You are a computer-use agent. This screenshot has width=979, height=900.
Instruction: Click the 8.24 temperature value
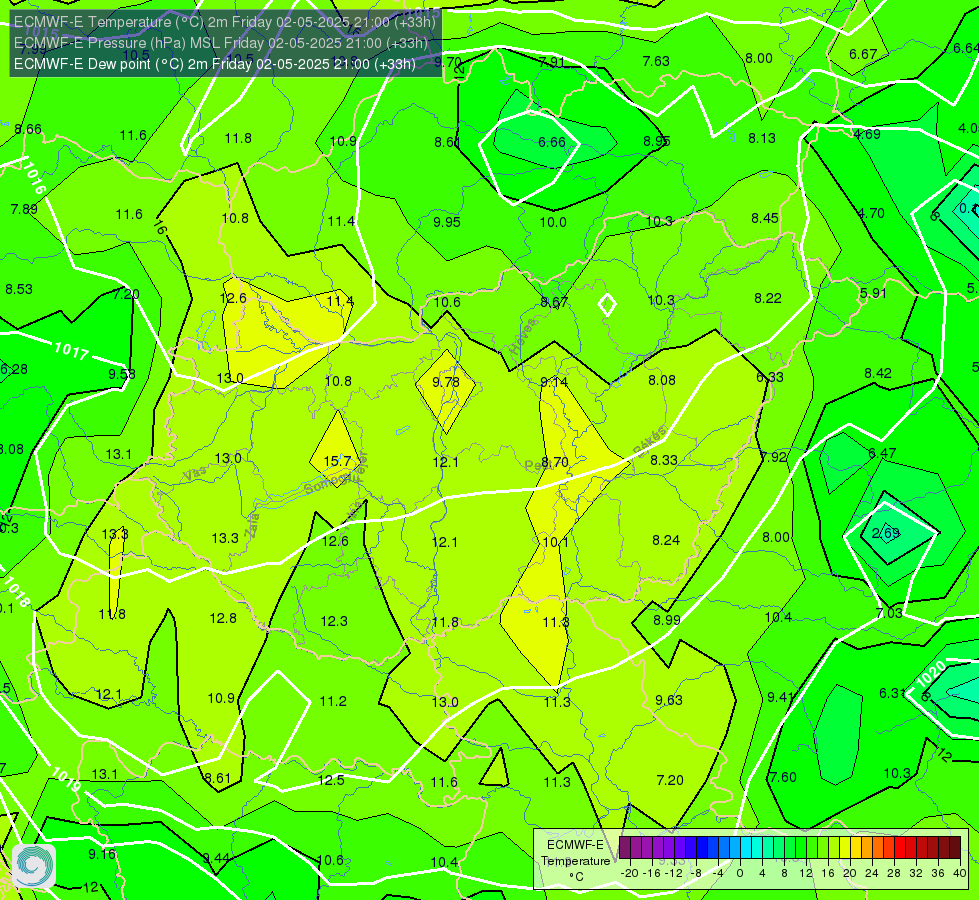pos(666,540)
